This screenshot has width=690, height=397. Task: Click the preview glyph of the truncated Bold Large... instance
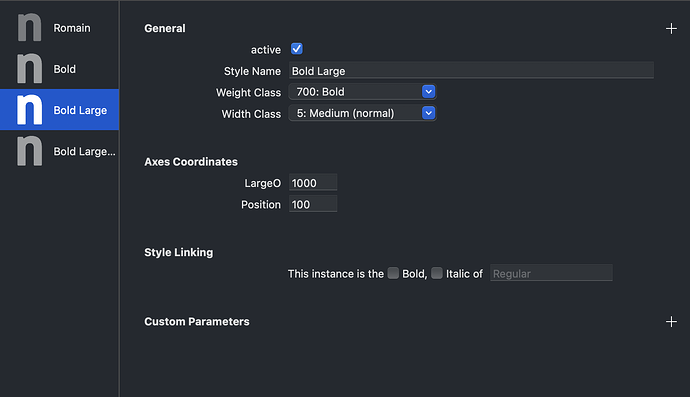coord(29,151)
